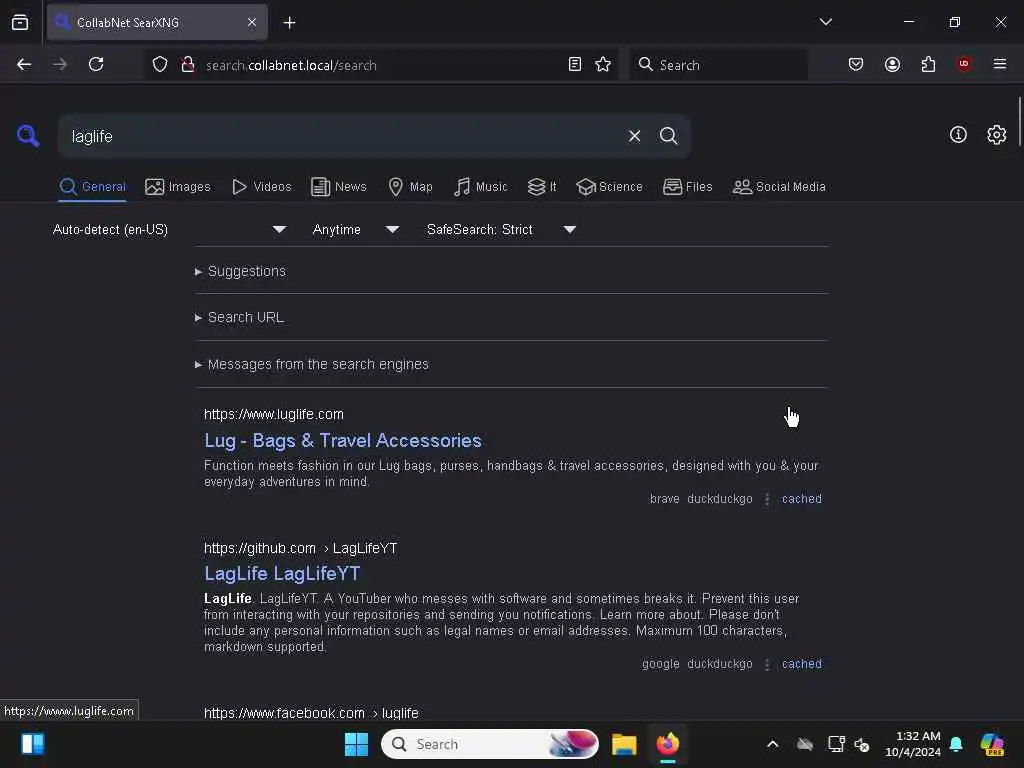Click https://www.facebook.com › luglife URL
Viewport: 1024px width, 768px height.
click(311, 712)
